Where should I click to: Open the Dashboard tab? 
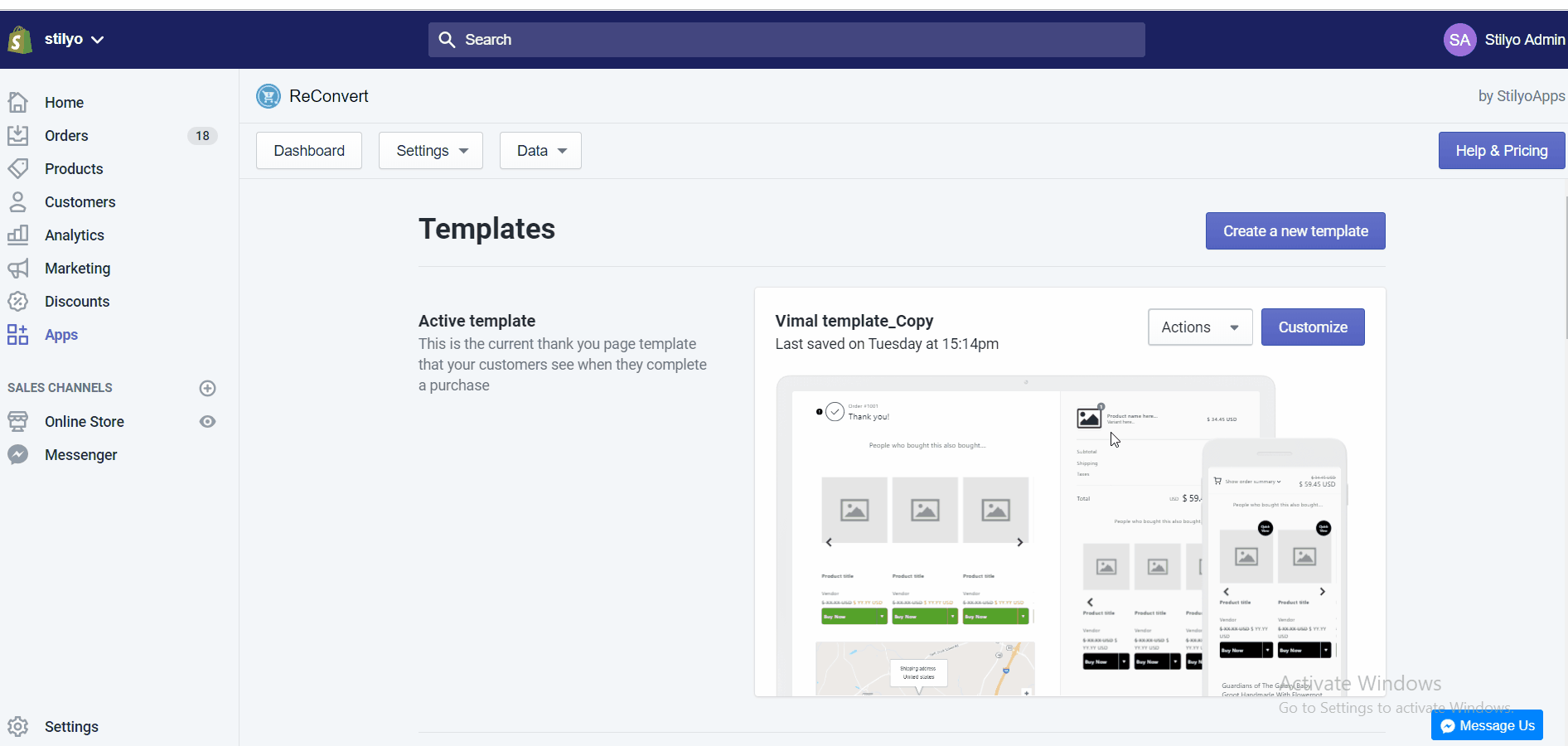(x=309, y=151)
